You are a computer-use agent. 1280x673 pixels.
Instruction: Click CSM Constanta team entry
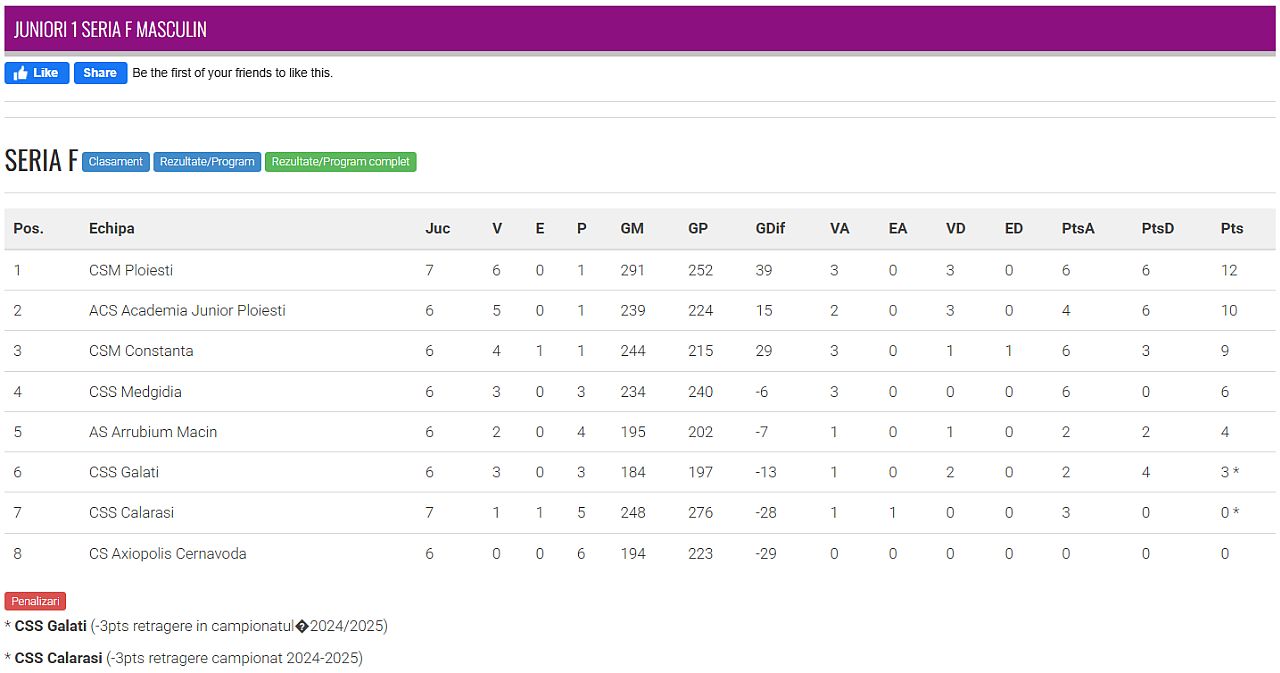(x=141, y=351)
